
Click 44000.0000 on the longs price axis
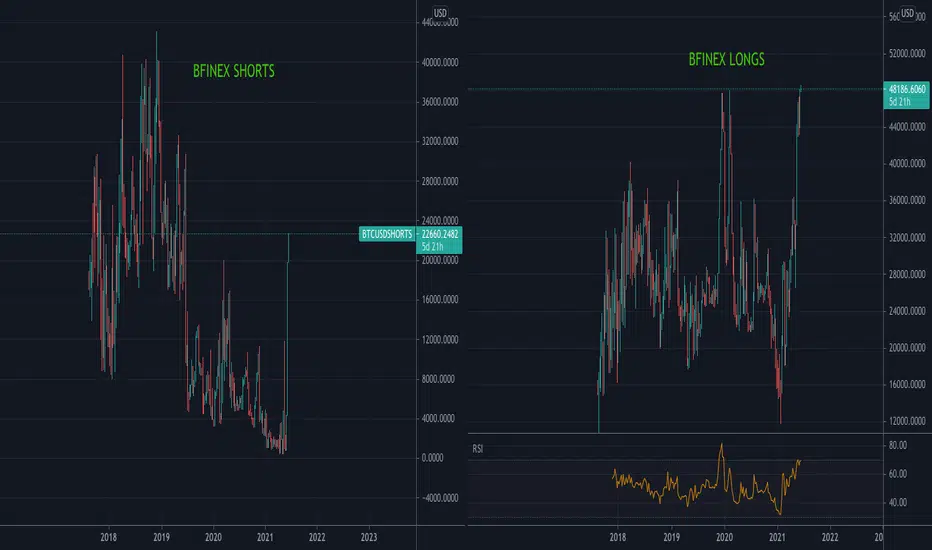click(907, 127)
